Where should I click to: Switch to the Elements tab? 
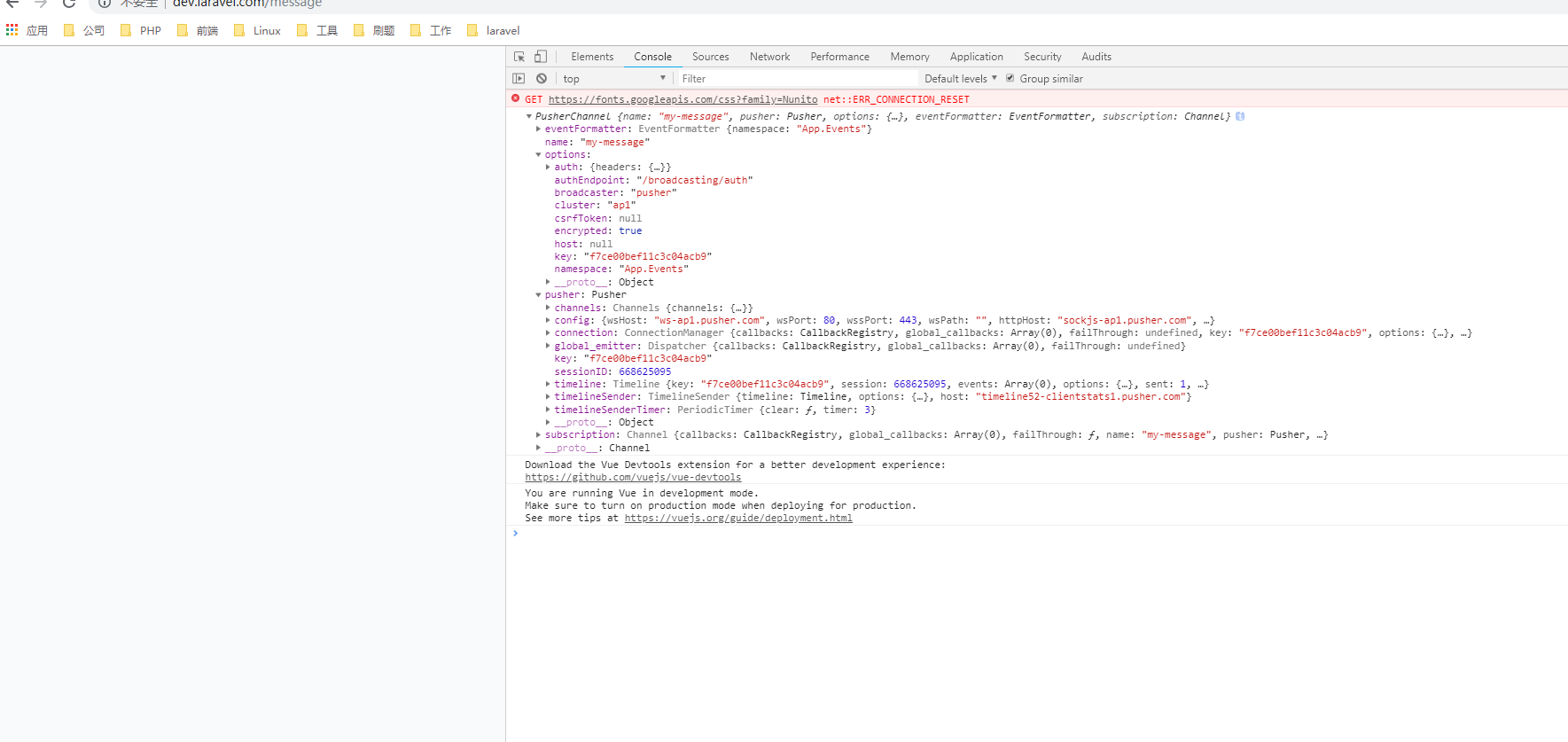(x=592, y=57)
